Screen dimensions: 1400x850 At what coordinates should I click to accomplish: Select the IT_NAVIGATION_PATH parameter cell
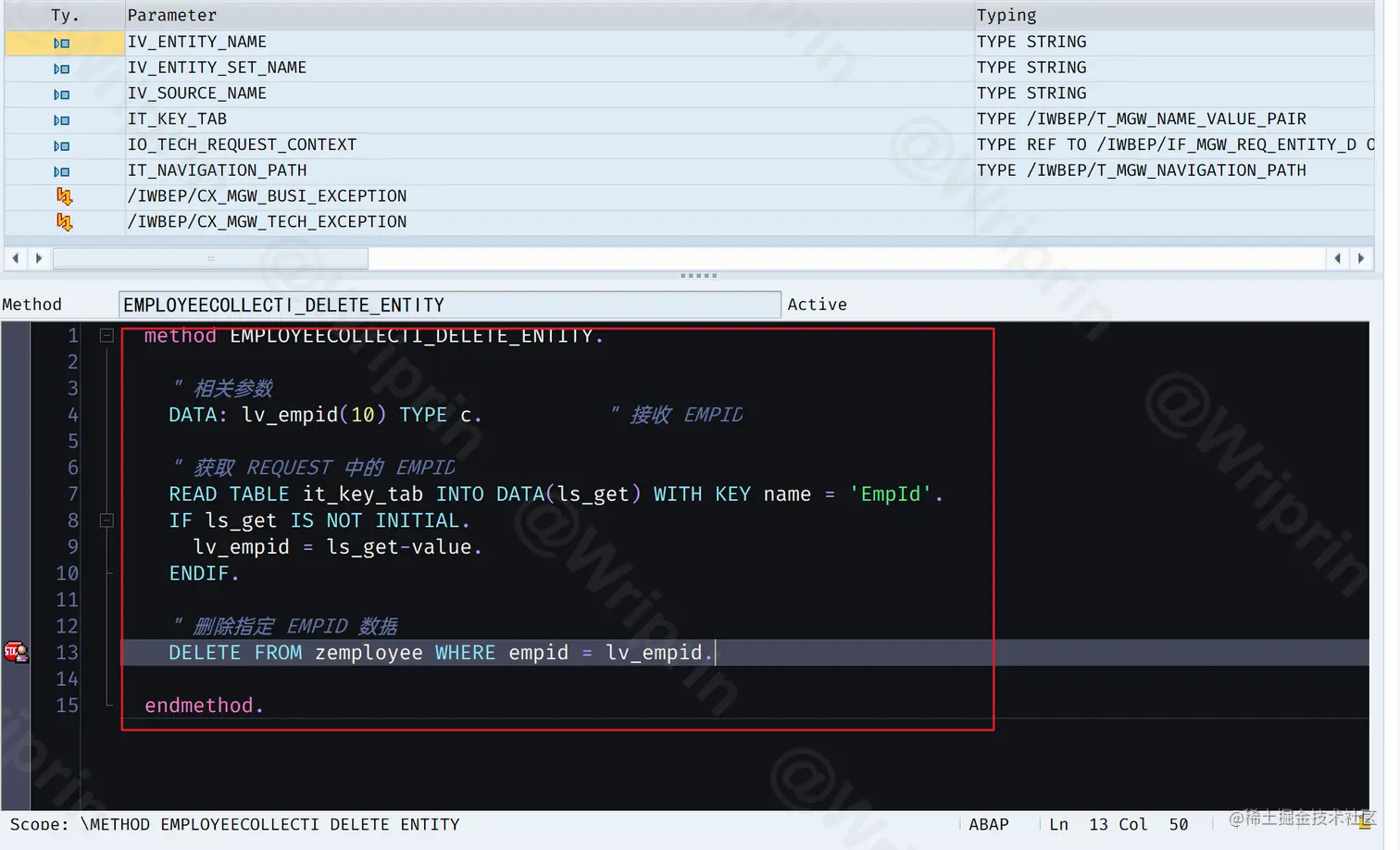coord(549,171)
